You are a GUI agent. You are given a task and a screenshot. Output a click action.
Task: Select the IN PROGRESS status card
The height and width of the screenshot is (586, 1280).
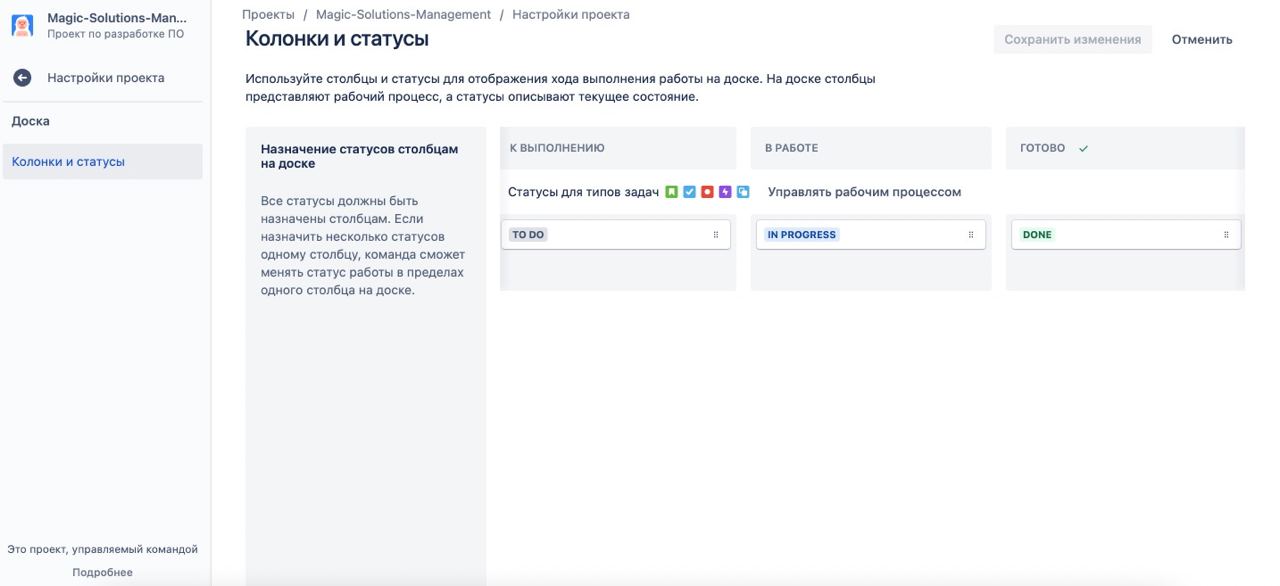871,235
